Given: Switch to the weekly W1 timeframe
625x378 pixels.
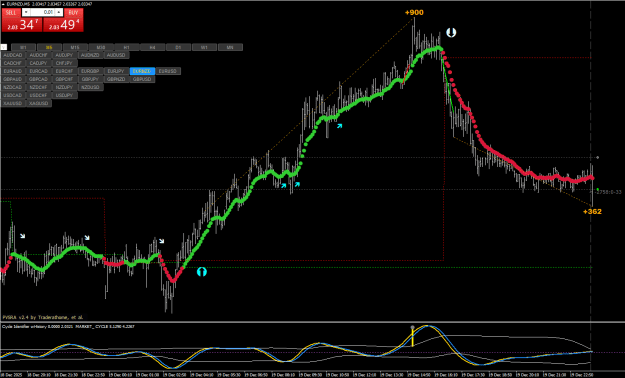Looking at the screenshot, I should (204, 47).
